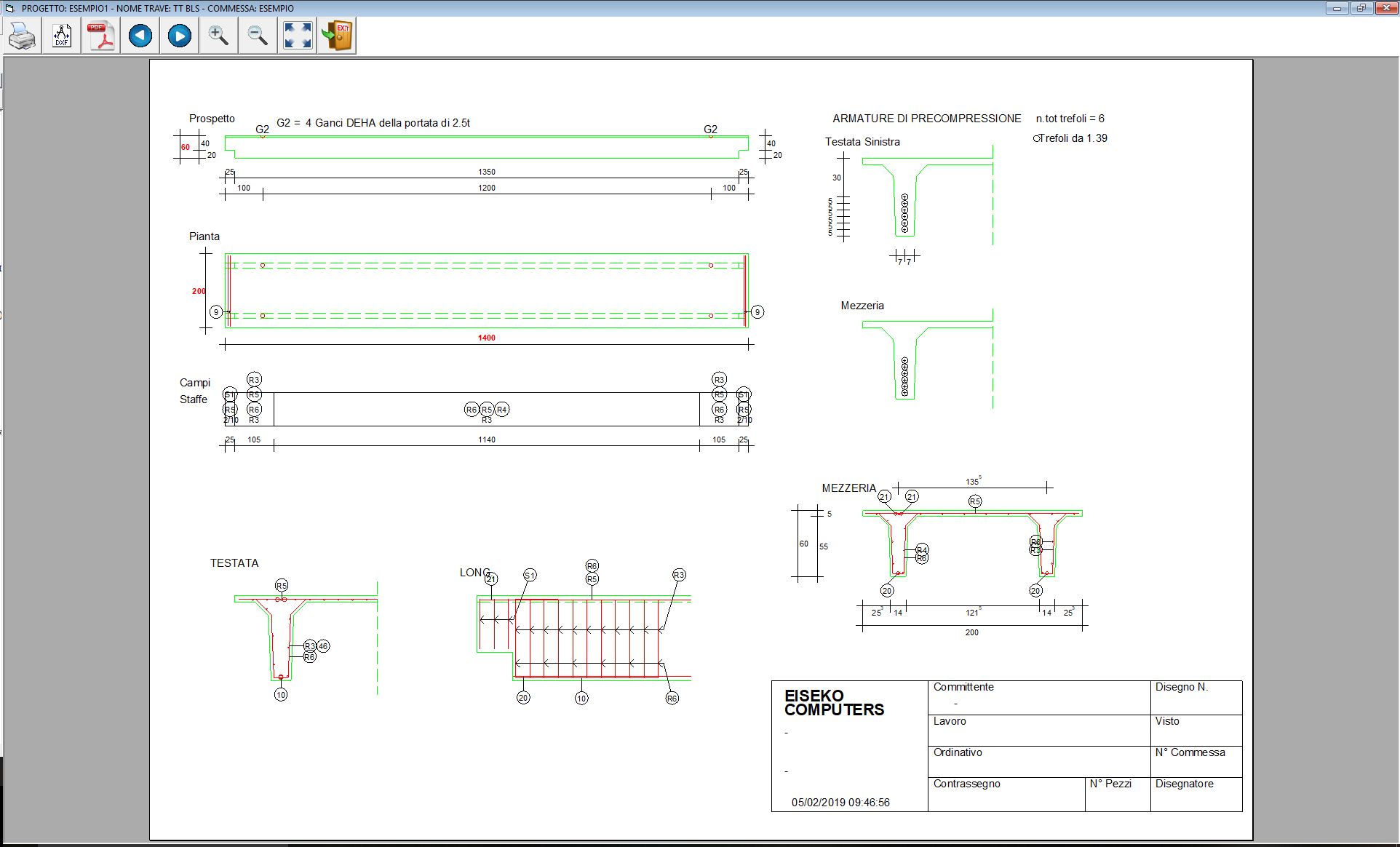Close the drawing window
The image size is (1400, 847).
pos(1386,8)
